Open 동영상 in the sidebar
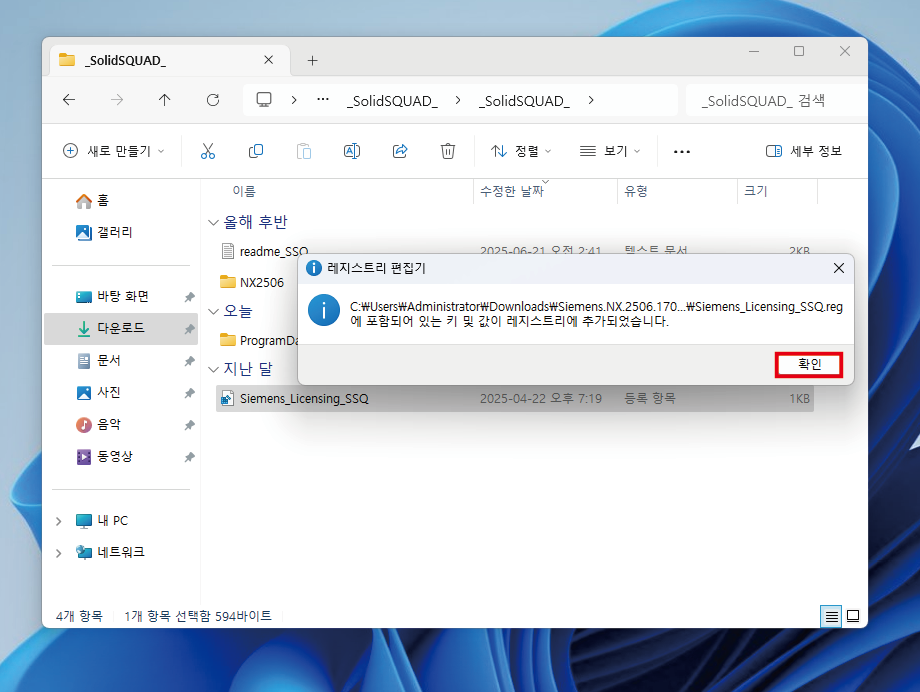This screenshot has height=692, width=920. [104, 456]
